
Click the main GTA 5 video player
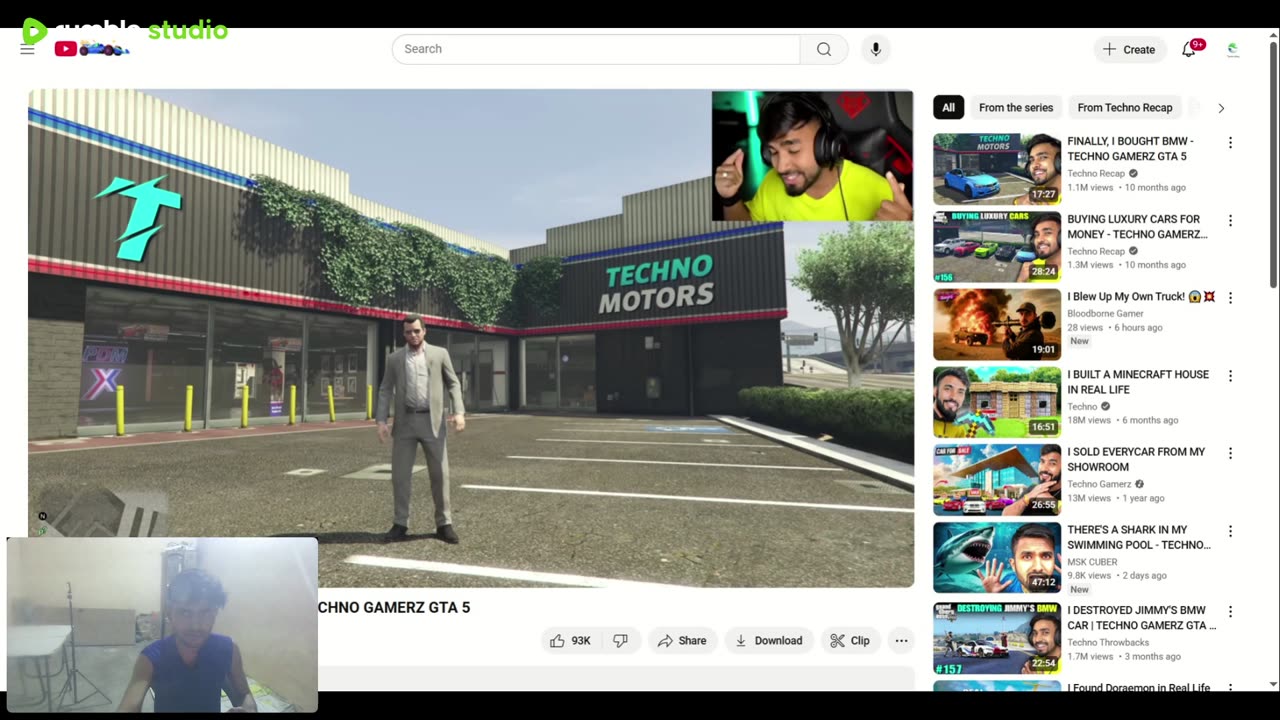point(471,338)
